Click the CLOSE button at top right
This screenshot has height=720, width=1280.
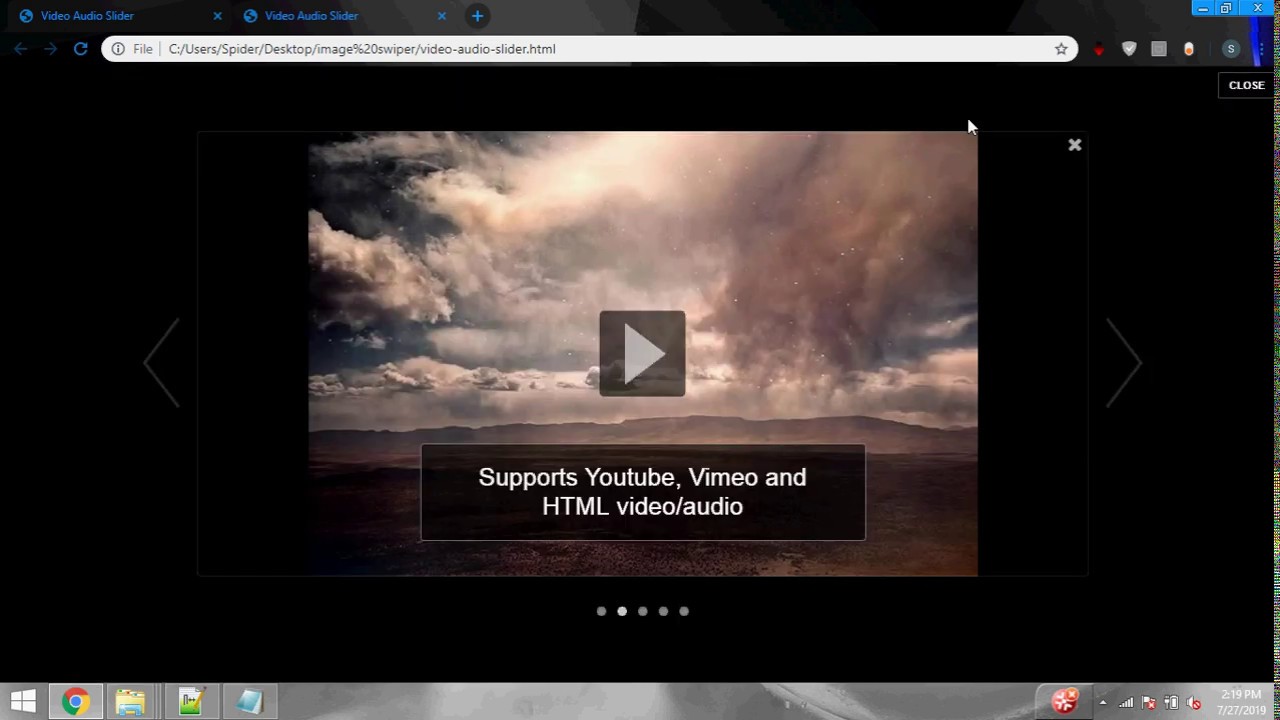coord(1246,85)
